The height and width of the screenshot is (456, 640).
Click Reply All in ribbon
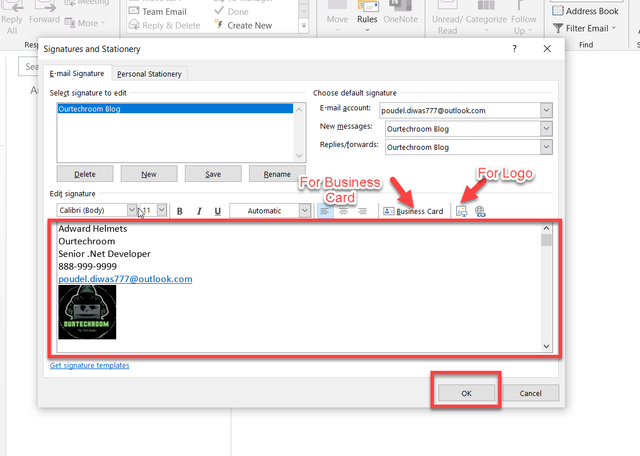click(12, 17)
